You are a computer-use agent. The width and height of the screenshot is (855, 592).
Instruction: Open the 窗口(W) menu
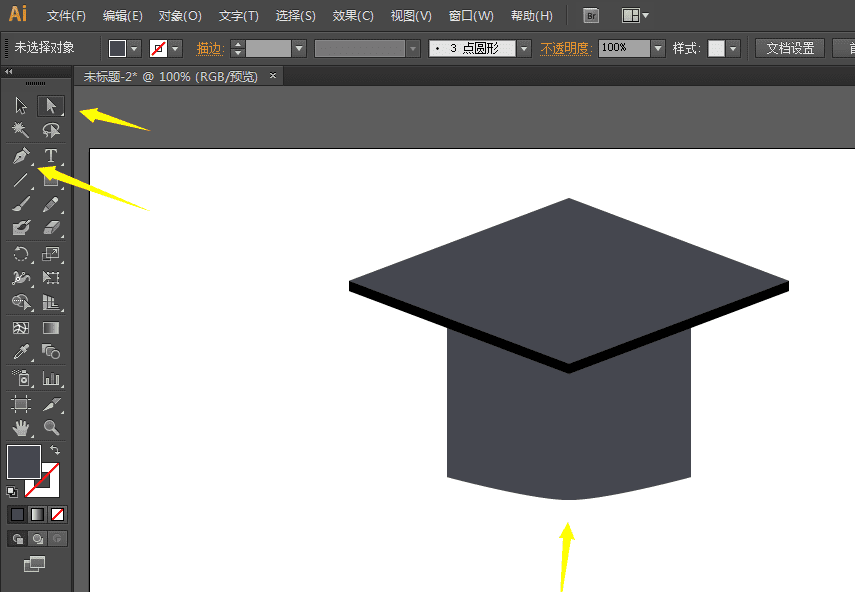470,16
